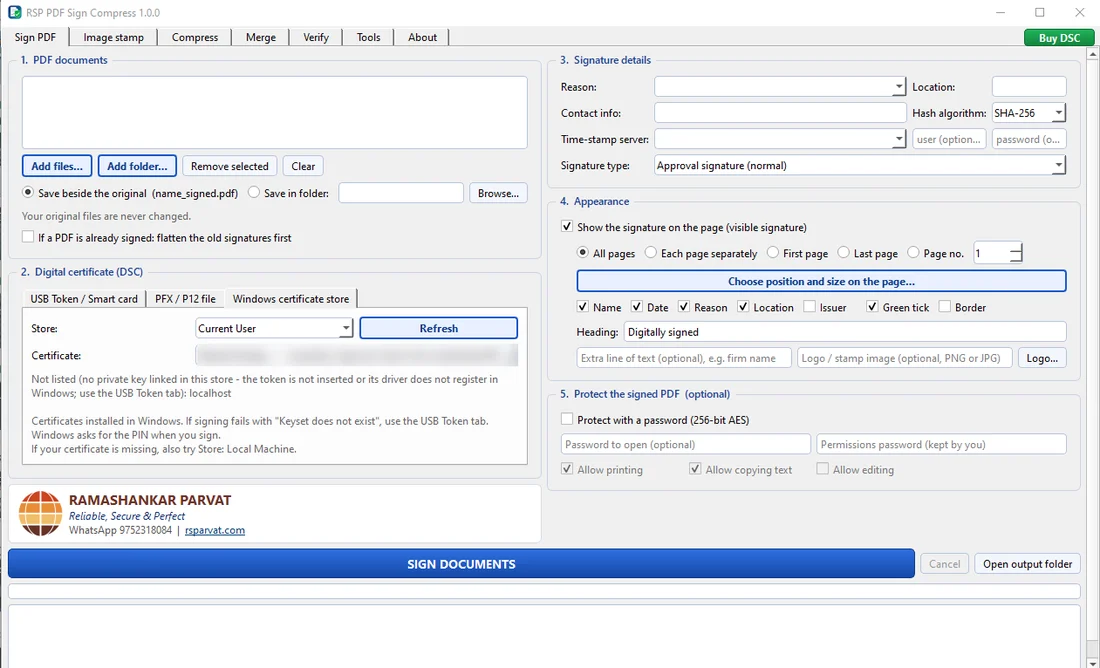Toggle Show the signature on the page
1100x668 pixels.
tap(568, 227)
